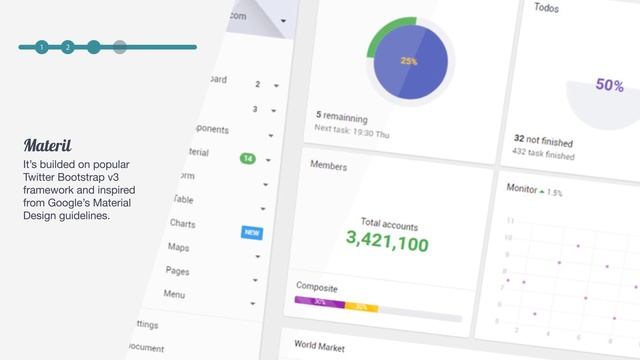Click the green 14 badge
This screenshot has width=640, height=360.
point(248,158)
